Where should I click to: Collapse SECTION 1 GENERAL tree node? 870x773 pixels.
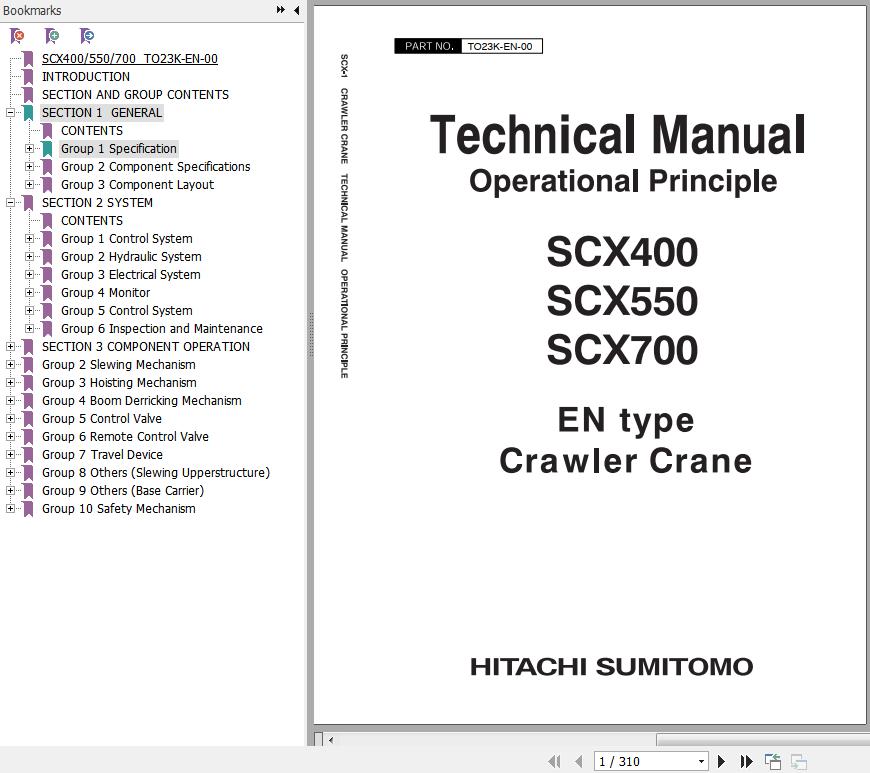click(x=10, y=113)
